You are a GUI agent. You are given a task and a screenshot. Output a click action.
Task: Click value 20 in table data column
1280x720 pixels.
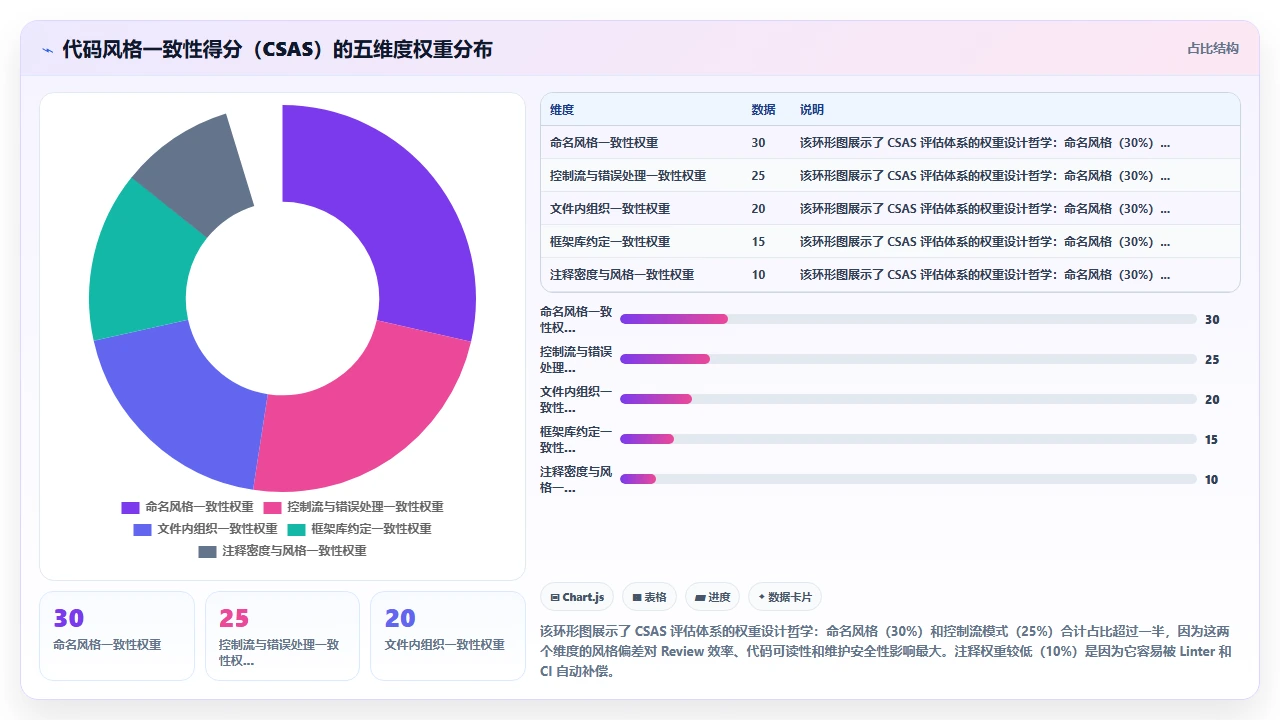(x=758, y=209)
